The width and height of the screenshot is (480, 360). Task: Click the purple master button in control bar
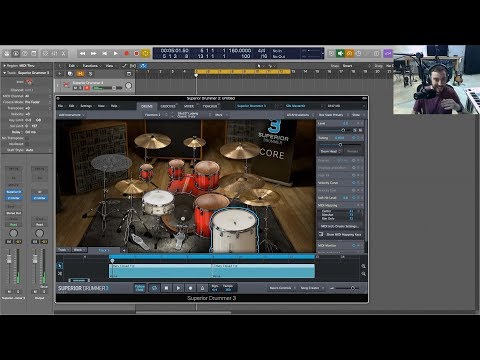tap(388, 53)
